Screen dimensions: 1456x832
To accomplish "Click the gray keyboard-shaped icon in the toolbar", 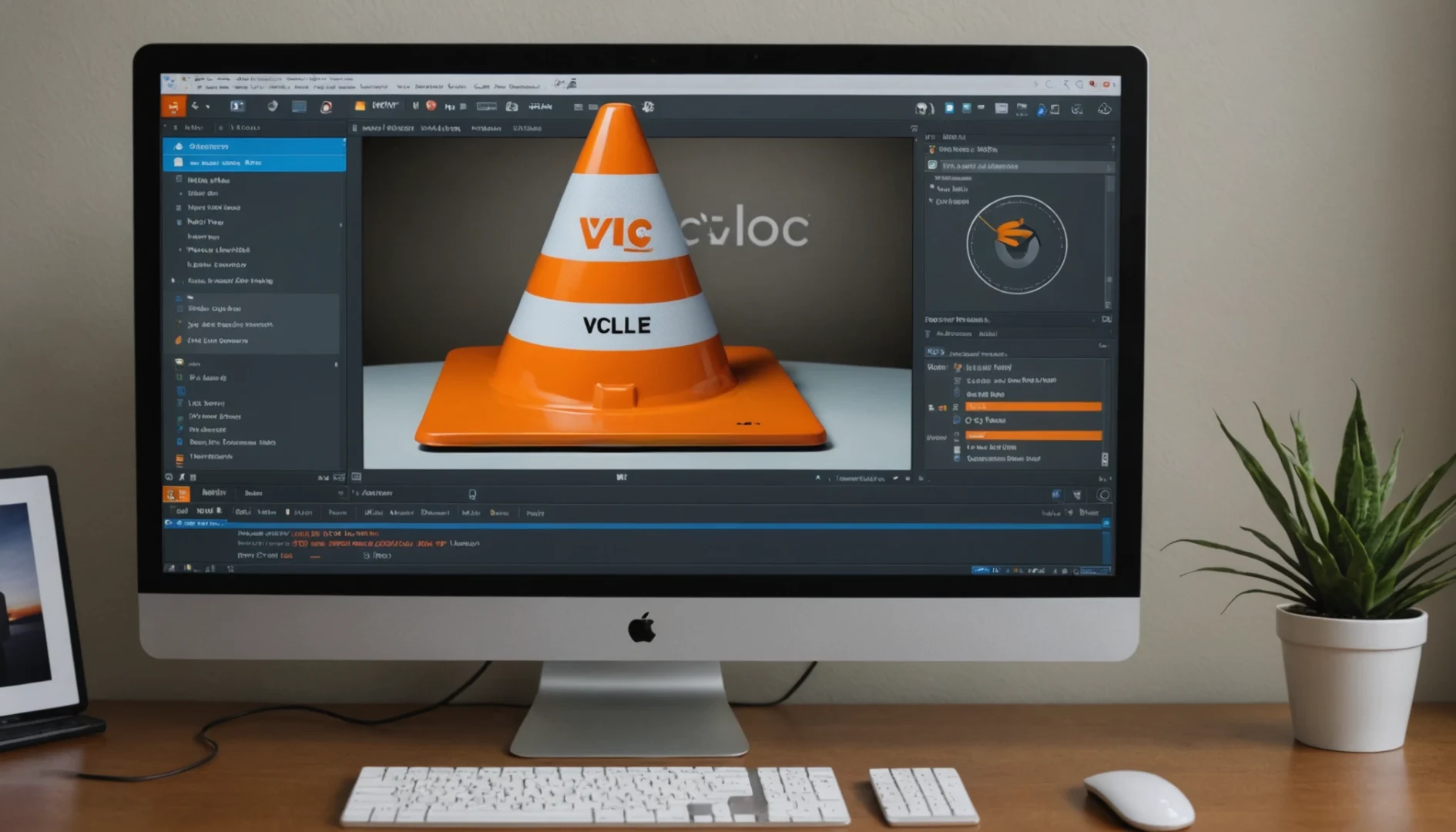I will (x=486, y=106).
